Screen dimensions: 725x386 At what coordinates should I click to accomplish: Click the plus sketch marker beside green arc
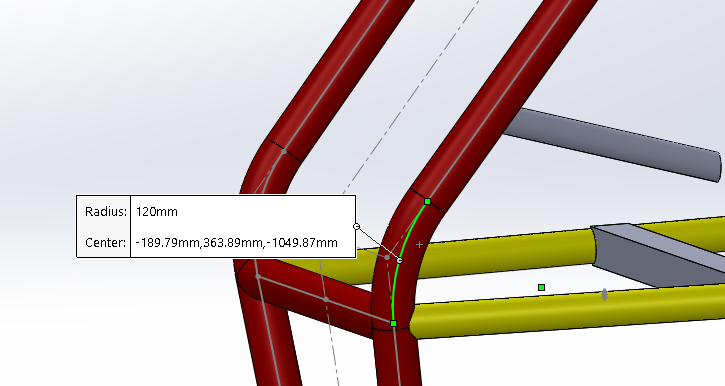coord(419,244)
